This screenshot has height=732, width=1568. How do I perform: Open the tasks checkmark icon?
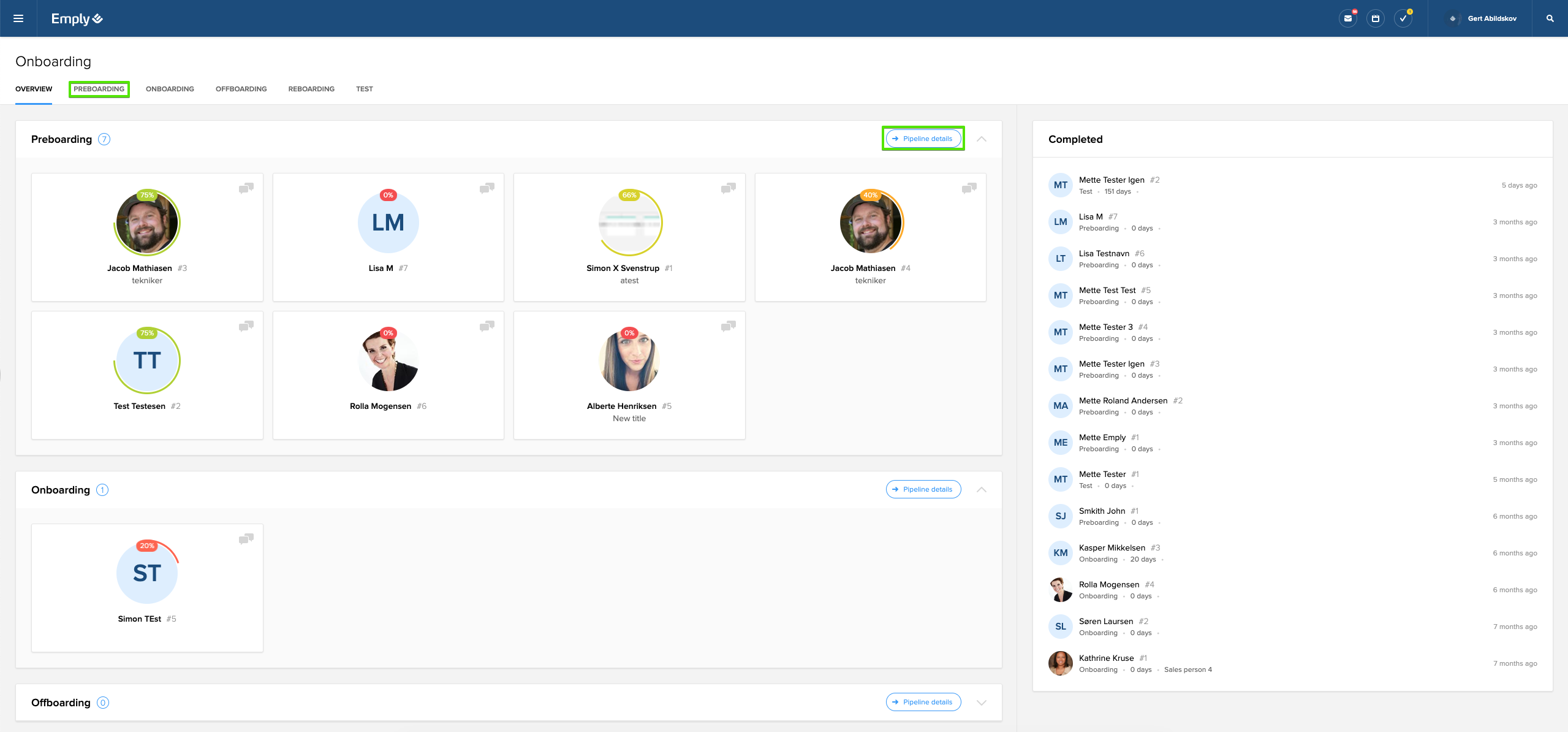(1403, 18)
